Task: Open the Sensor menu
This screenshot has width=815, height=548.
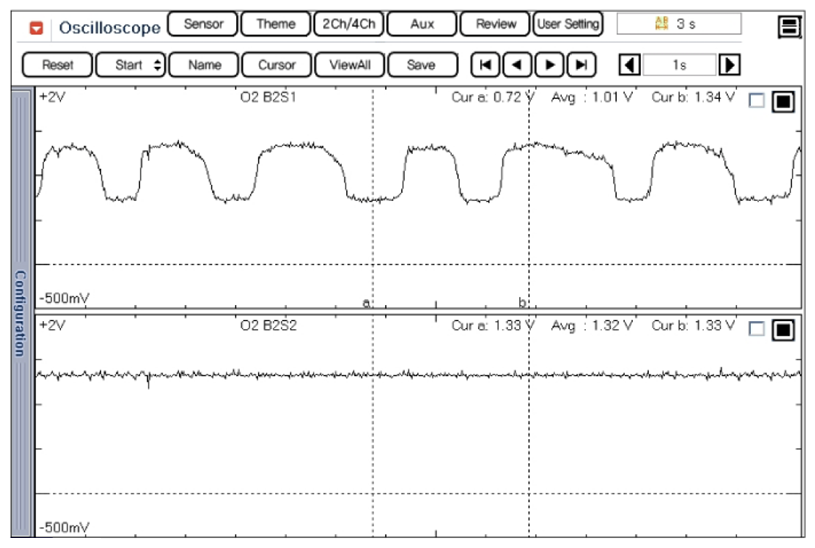Action: tap(203, 24)
